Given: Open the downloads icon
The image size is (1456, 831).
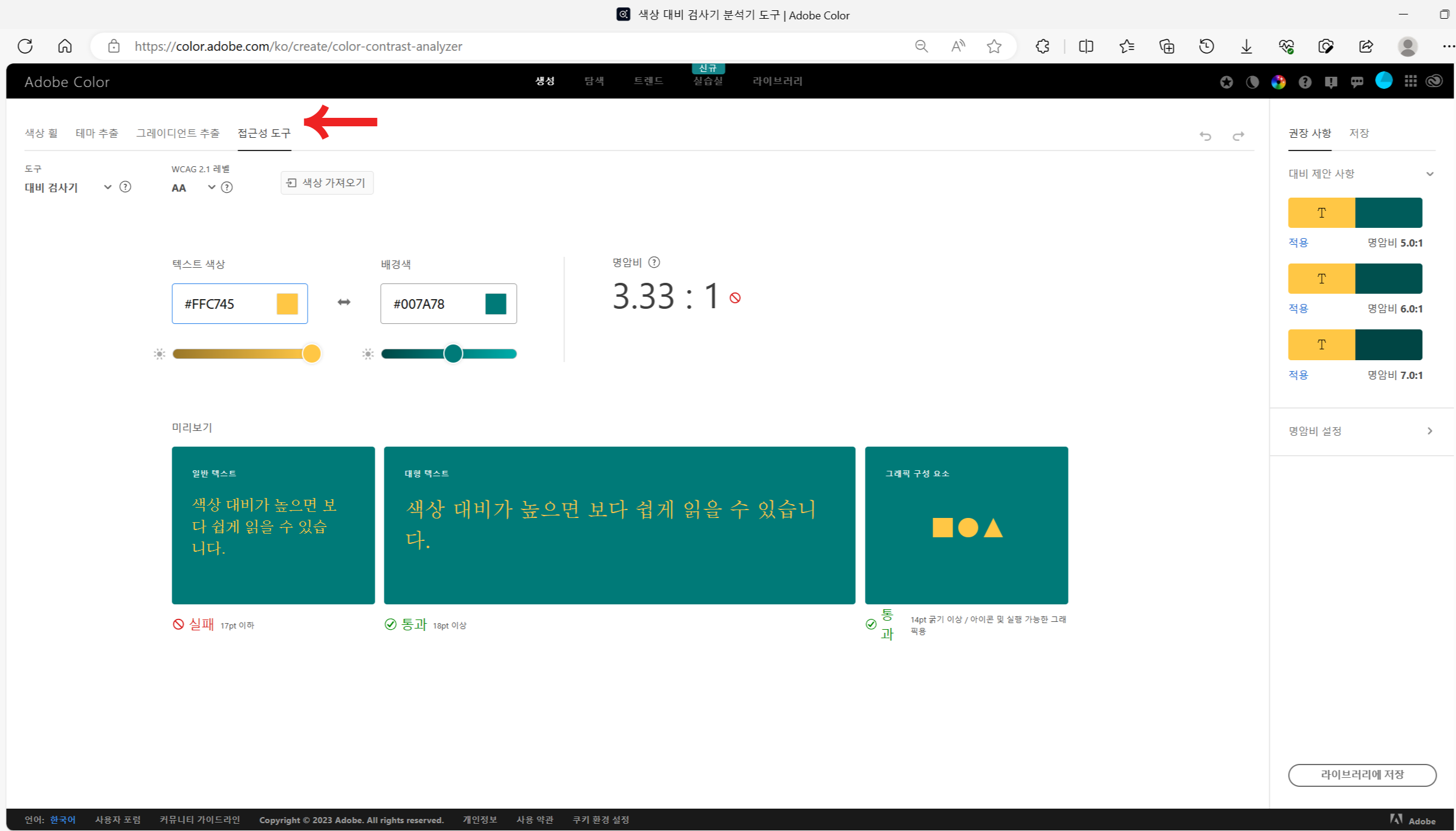Looking at the screenshot, I should coord(1246,46).
